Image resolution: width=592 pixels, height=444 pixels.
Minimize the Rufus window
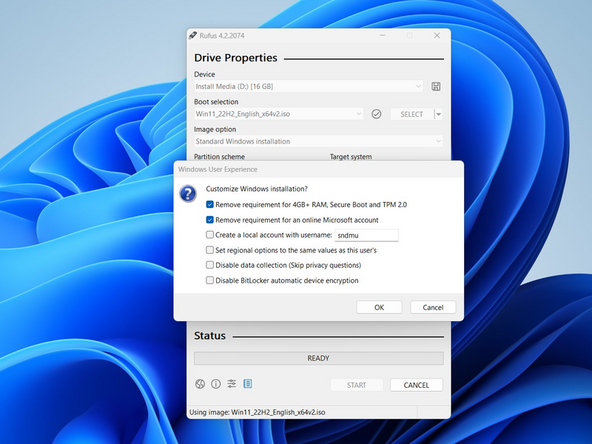coord(382,35)
